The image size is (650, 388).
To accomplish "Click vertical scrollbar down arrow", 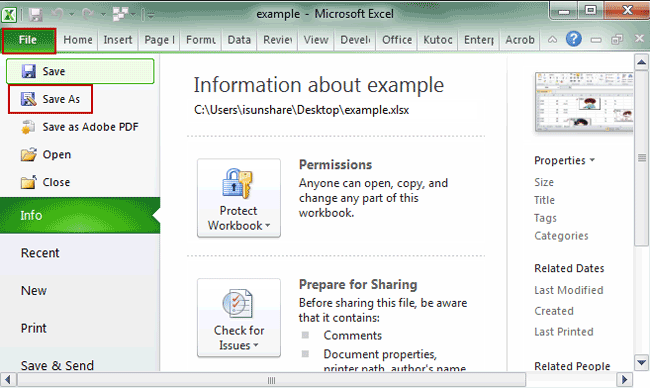I will [641, 363].
